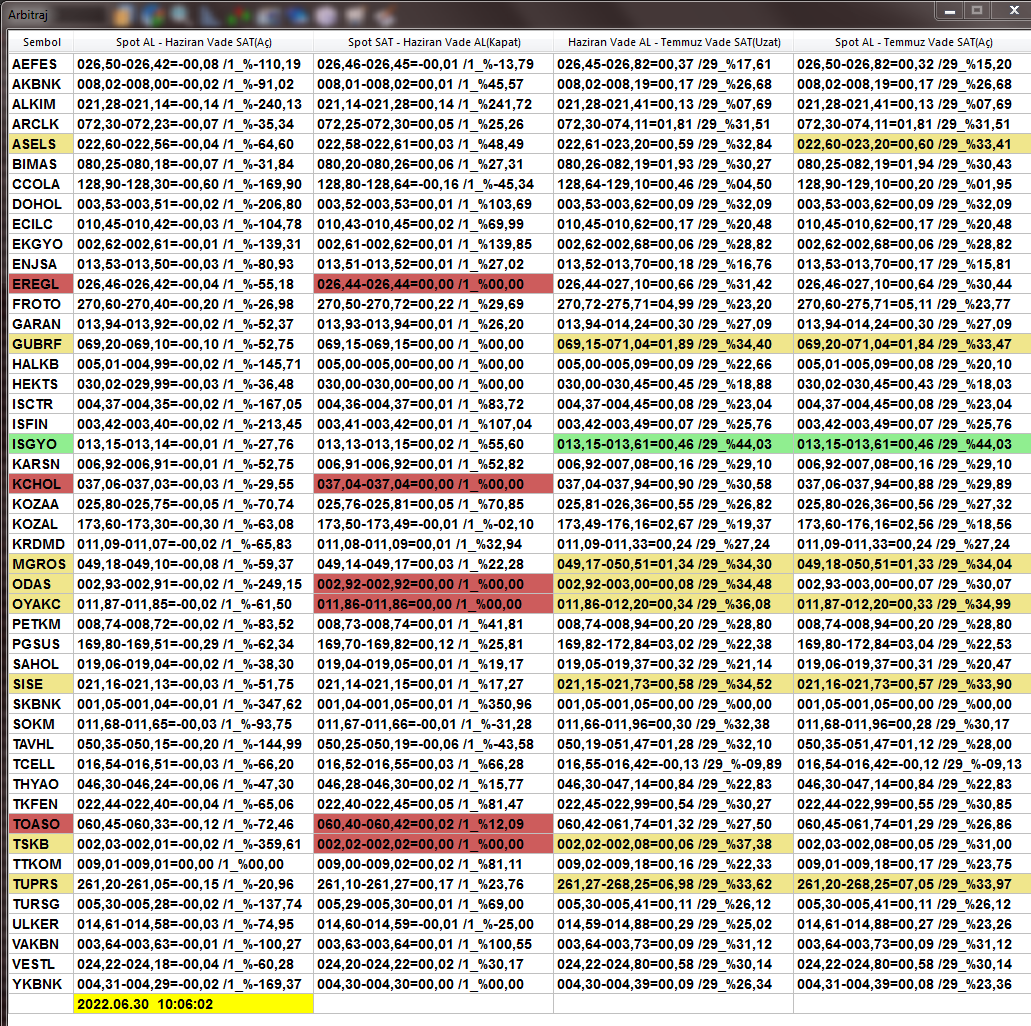Click ODAS cell '002,92-003,00=00,08 /29_%34,48'

pyautogui.click(x=673, y=584)
